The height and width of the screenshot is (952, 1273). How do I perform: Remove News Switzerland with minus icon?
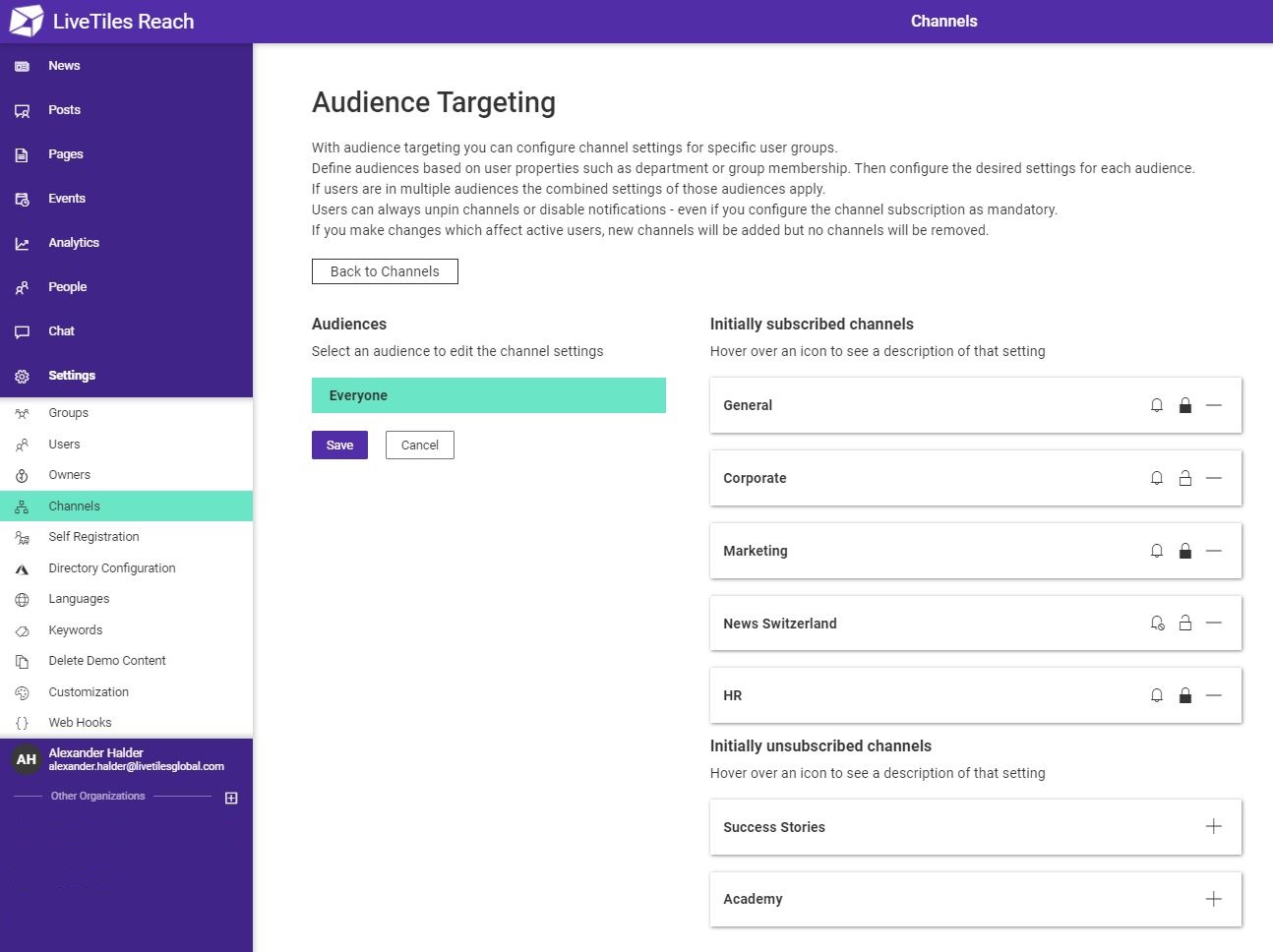point(1214,623)
